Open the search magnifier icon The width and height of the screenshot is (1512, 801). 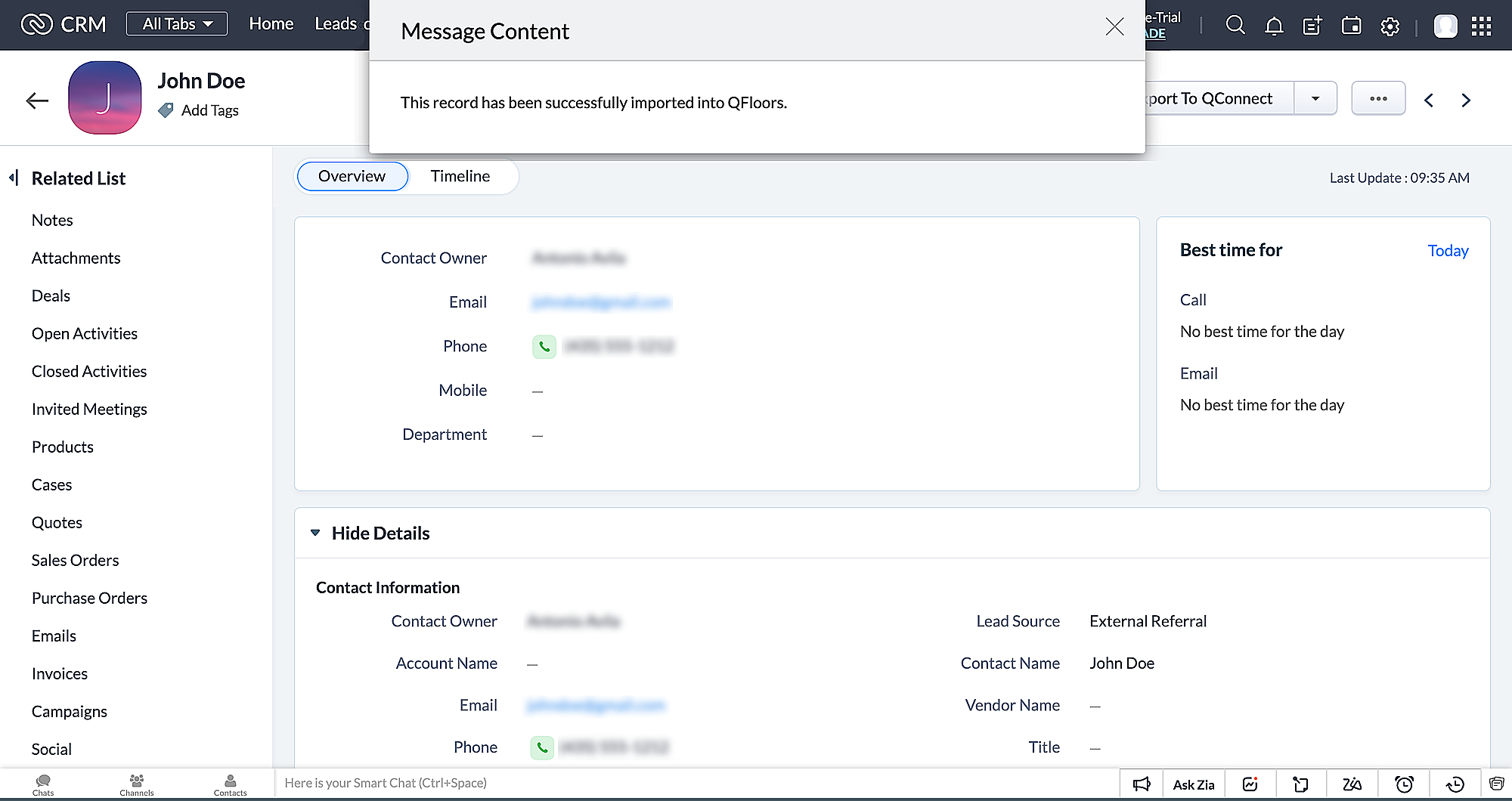1235,26
